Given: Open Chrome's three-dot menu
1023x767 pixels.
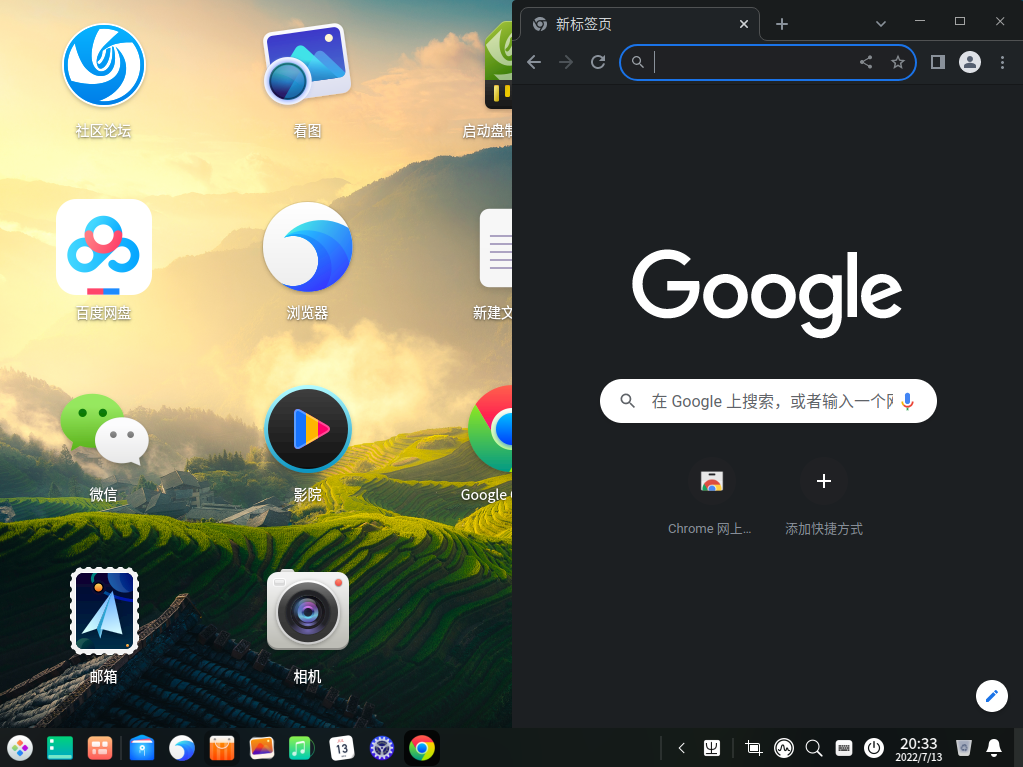Looking at the screenshot, I should point(1002,62).
